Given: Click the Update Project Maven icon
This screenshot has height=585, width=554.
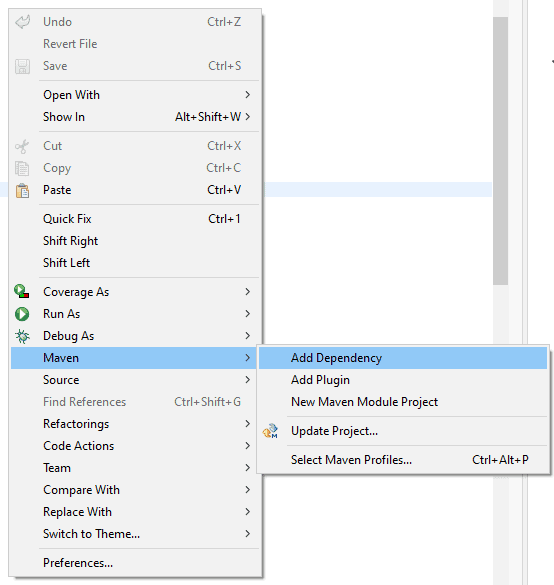Looking at the screenshot, I should click(x=270, y=431).
